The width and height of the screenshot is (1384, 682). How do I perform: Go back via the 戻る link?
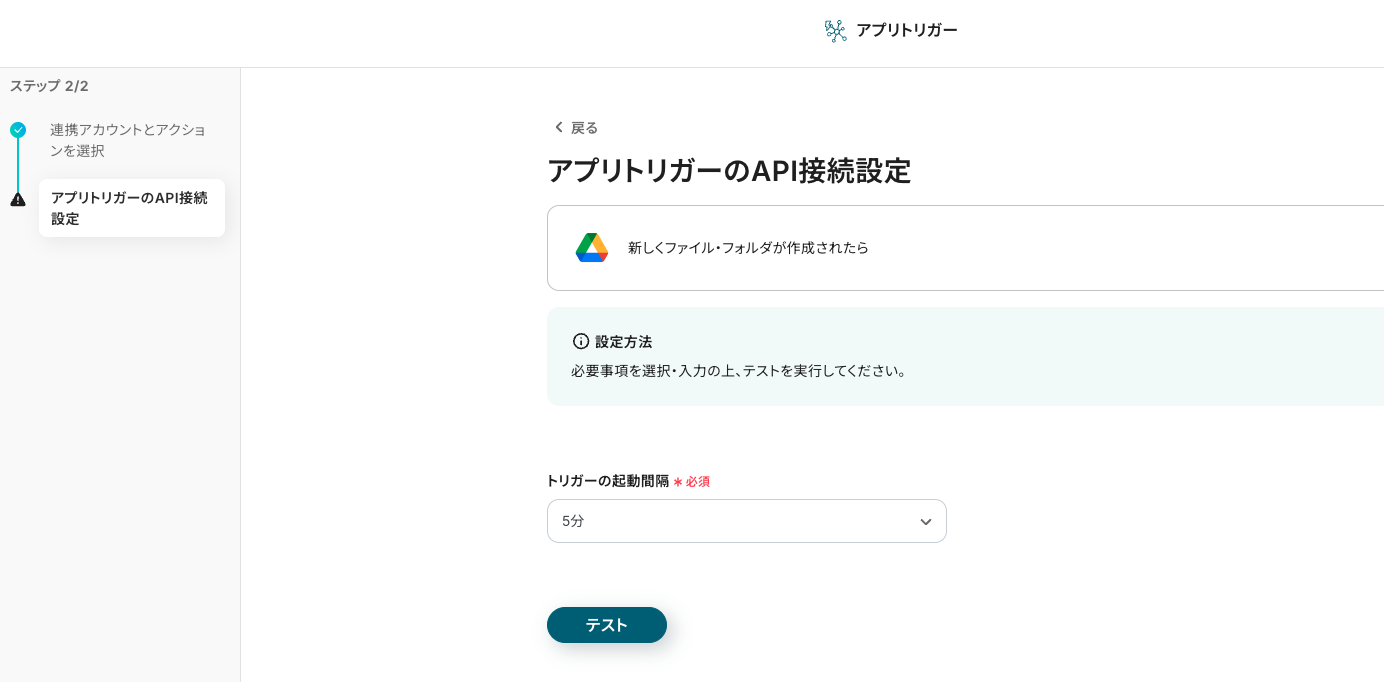(584, 128)
